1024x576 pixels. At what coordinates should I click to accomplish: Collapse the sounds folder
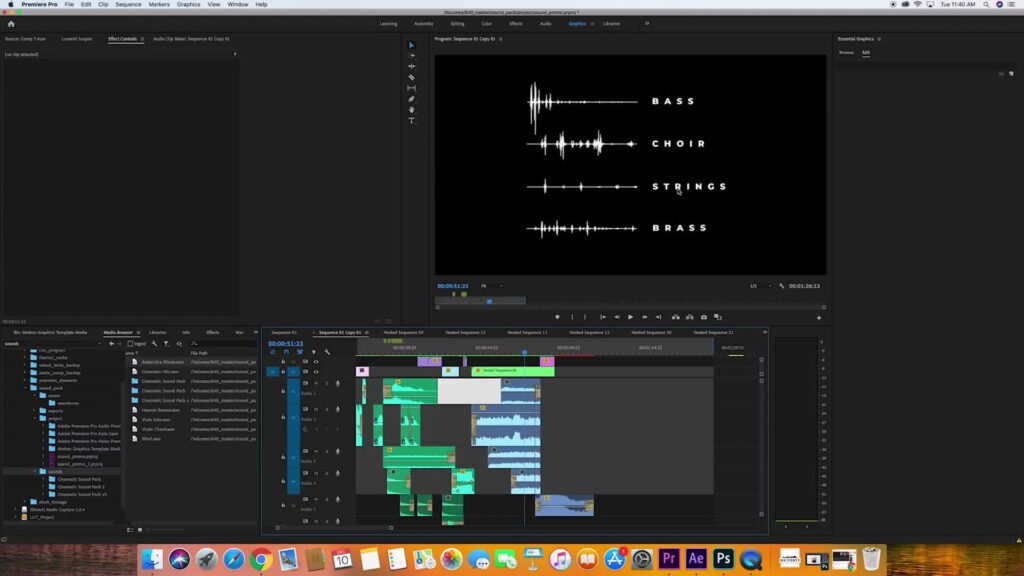click(x=35, y=472)
